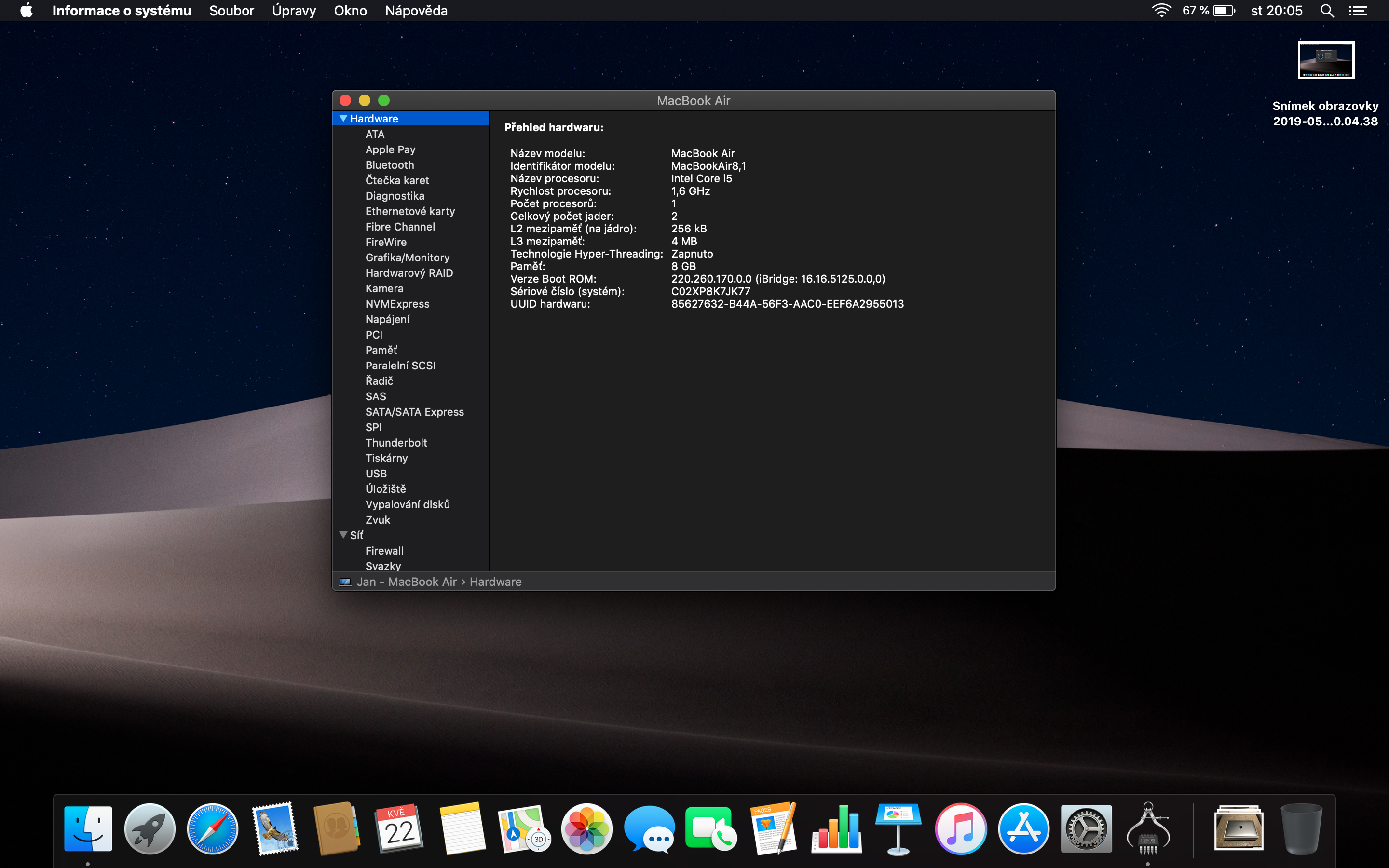Image resolution: width=1389 pixels, height=868 pixels.
Task: Open Notification Center list icon
Action: (x=1358, y=11)
